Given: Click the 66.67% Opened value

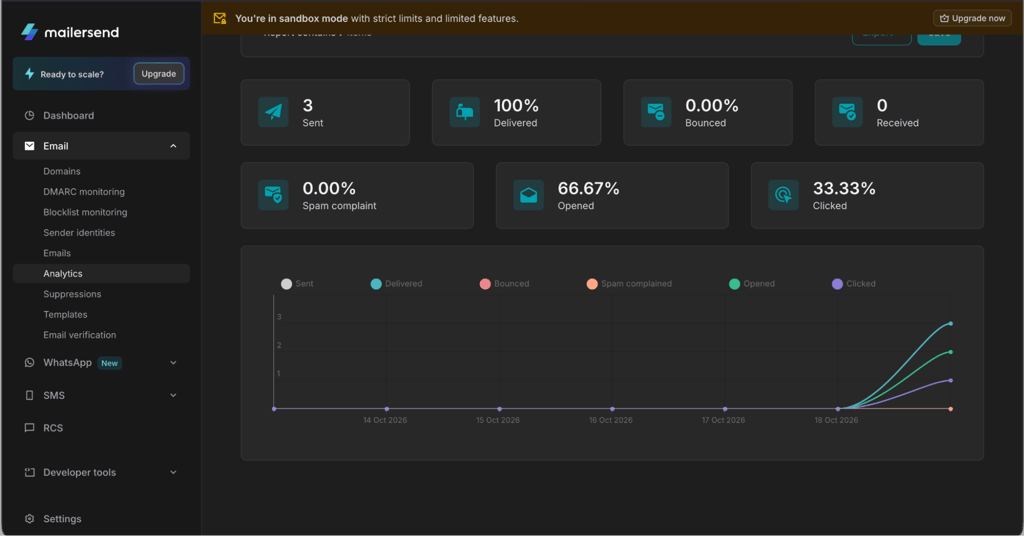Looking at the screenshot, I should coord(588,188).
